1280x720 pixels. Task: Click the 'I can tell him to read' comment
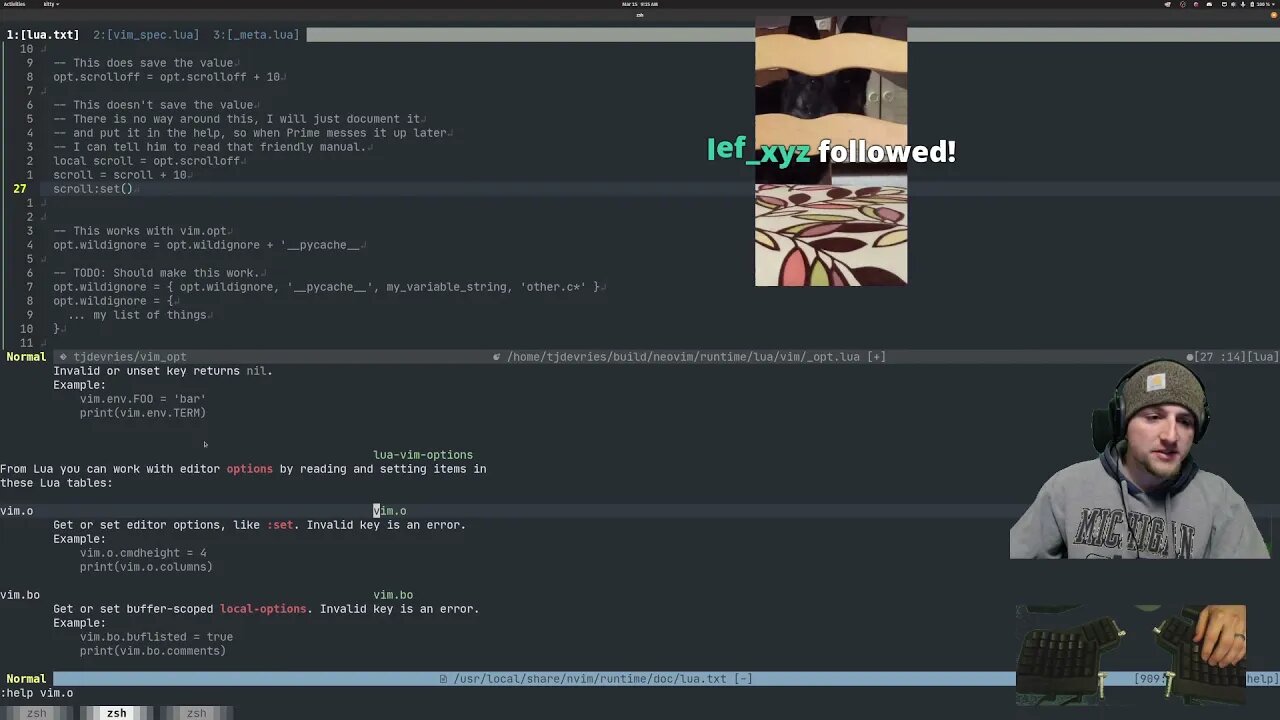point(210,147)
